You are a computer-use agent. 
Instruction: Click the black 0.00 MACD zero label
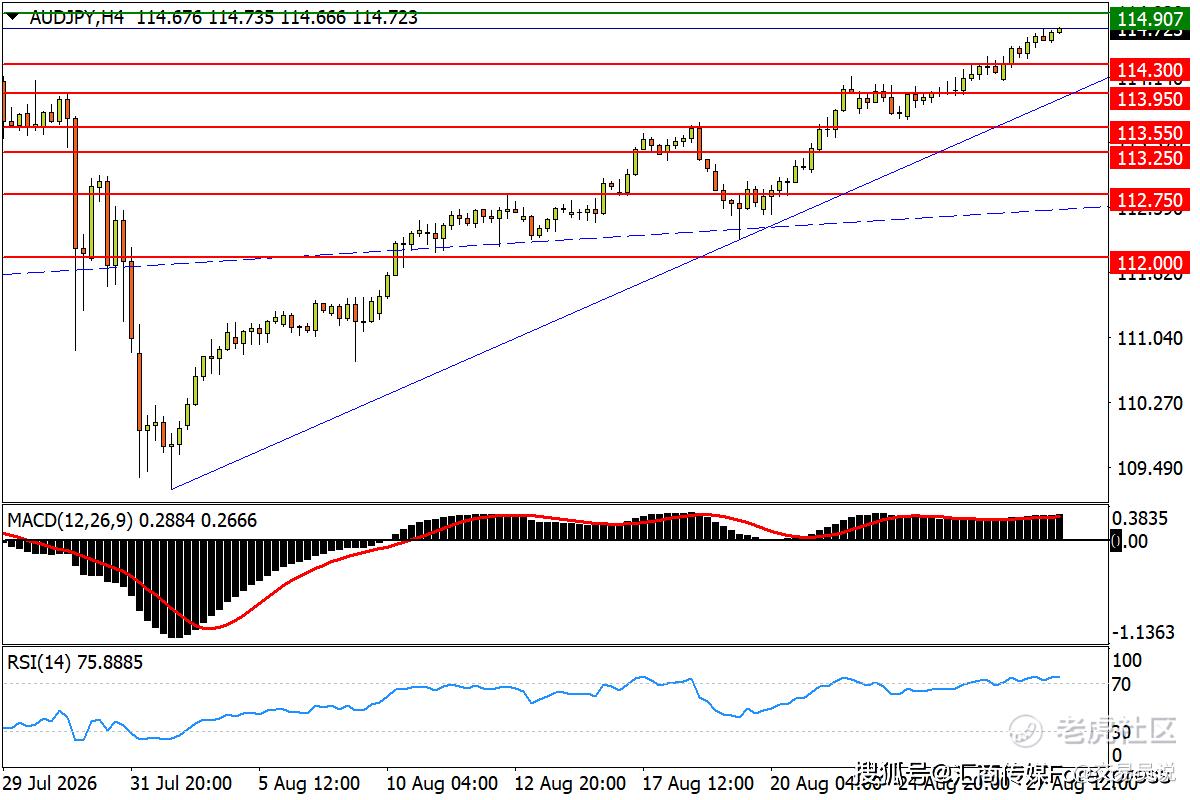coord(1130,541)
